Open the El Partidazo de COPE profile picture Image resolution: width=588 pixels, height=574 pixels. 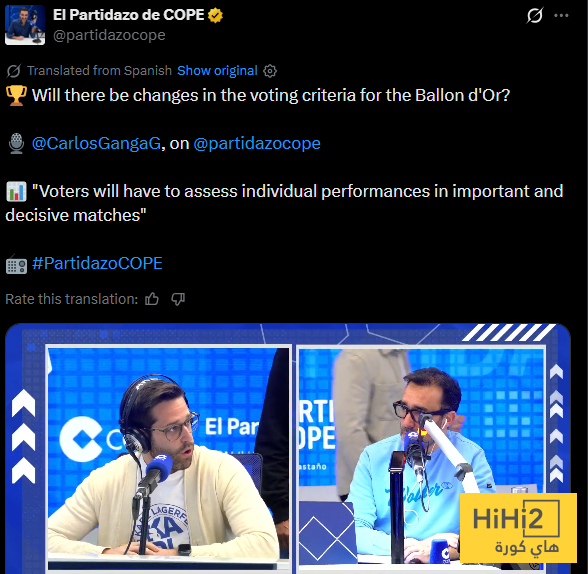25,25
